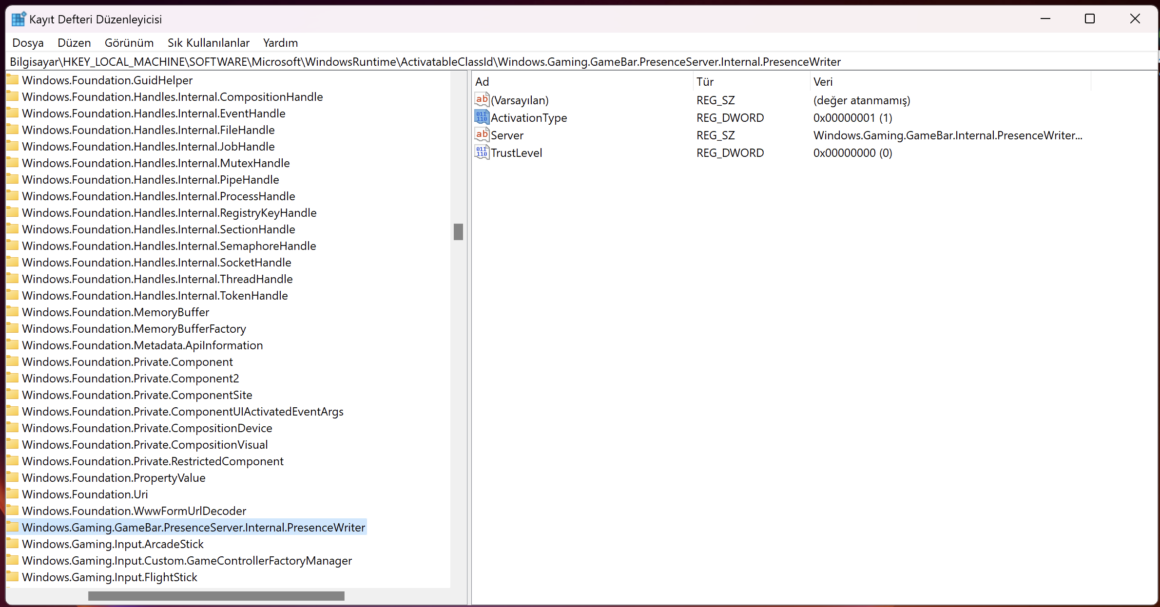Open the Sık Kullanılanlar menu
This screenshot has width=1160, height=607.
208,43
